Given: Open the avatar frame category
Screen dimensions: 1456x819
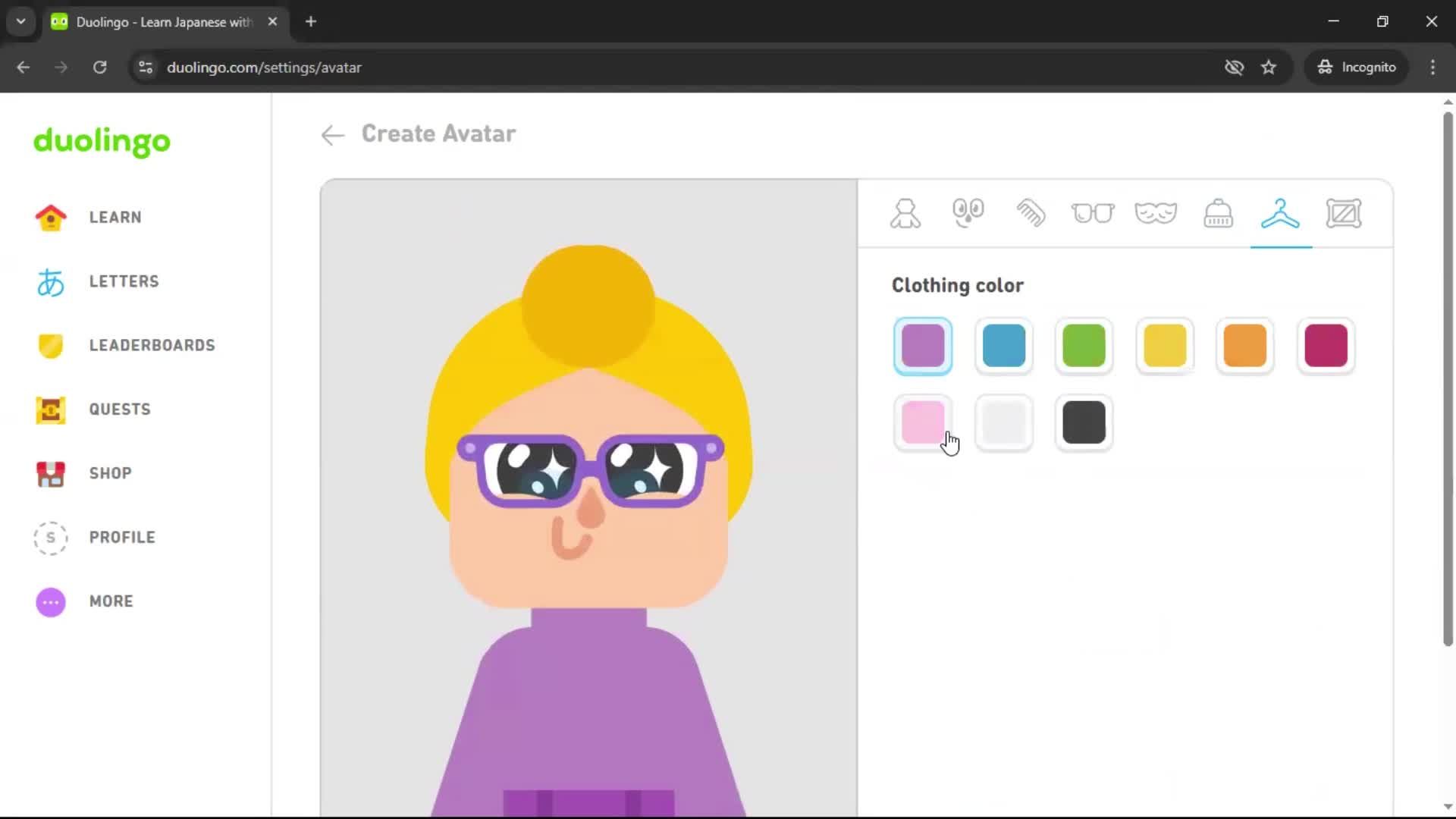Looking at the screenshot, I should (1344, 213).
